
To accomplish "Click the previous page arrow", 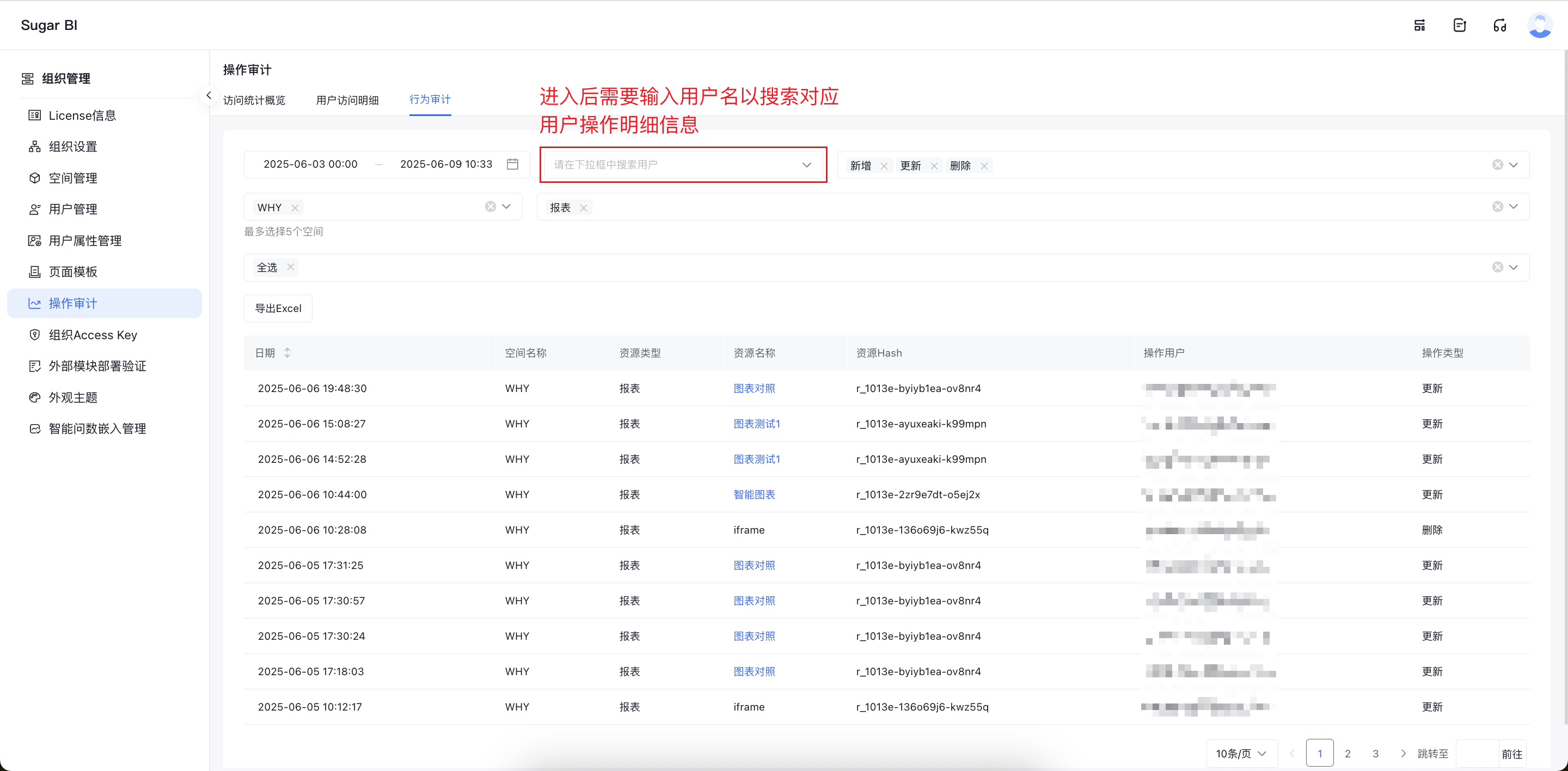I will [1291, 754].
